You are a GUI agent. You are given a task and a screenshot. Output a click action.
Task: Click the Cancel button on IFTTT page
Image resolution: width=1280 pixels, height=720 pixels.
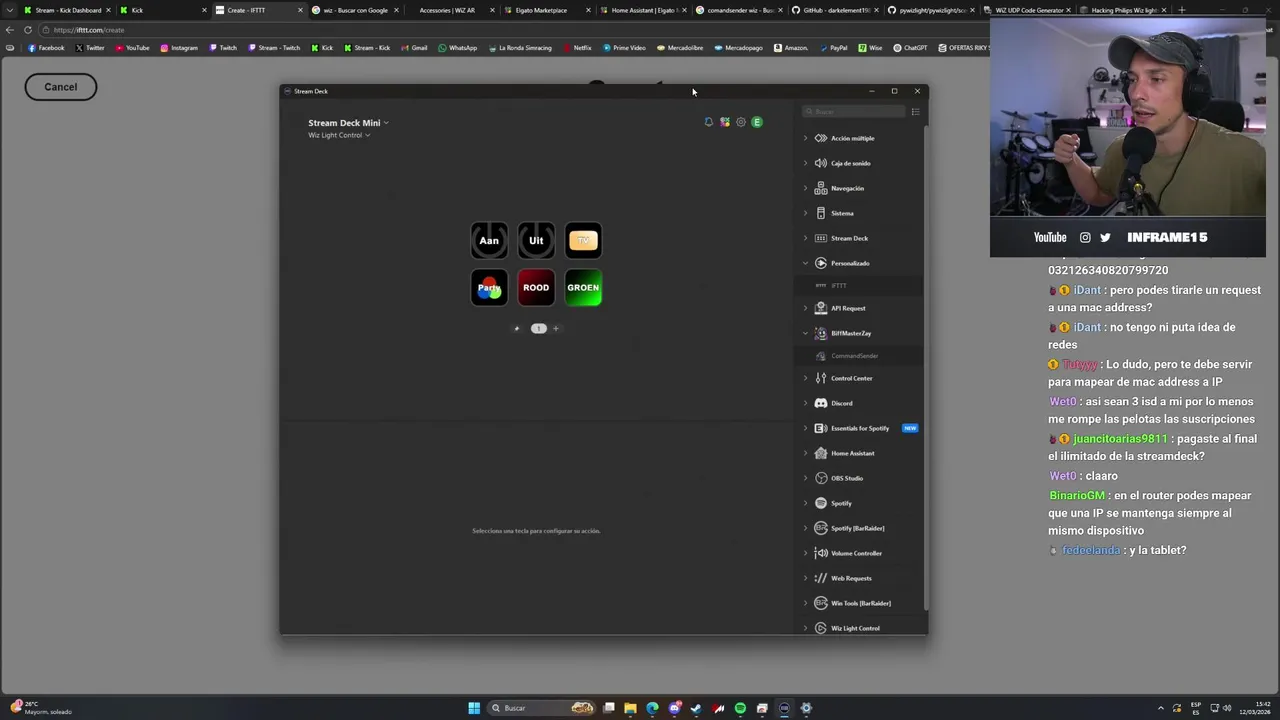tap(60, 87)
